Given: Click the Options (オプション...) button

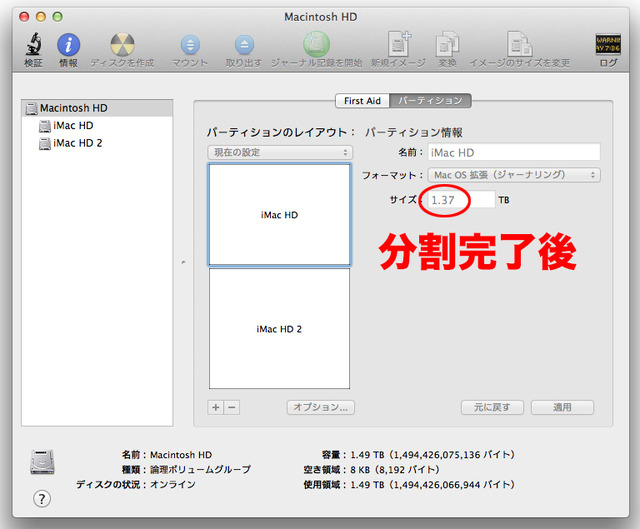Looking at the screenshot, I should click(x=320, y=408).
